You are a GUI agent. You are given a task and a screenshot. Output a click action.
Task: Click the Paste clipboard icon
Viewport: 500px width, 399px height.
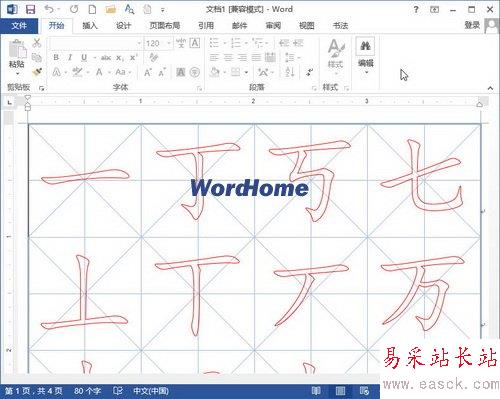tap(17, 49)
